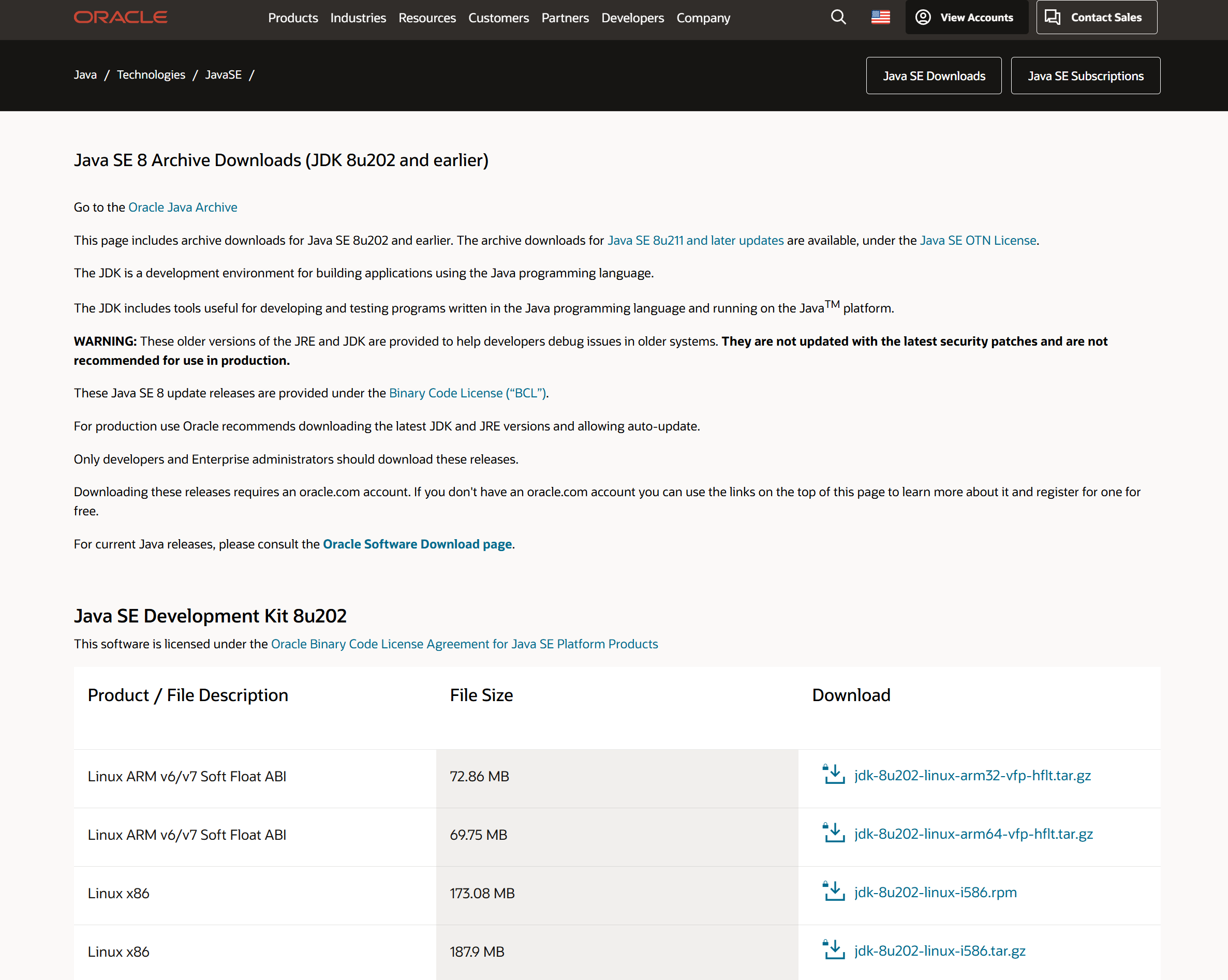
Task: Open the Resources menu
Action: pyautogui.click(x=427, y=18)
